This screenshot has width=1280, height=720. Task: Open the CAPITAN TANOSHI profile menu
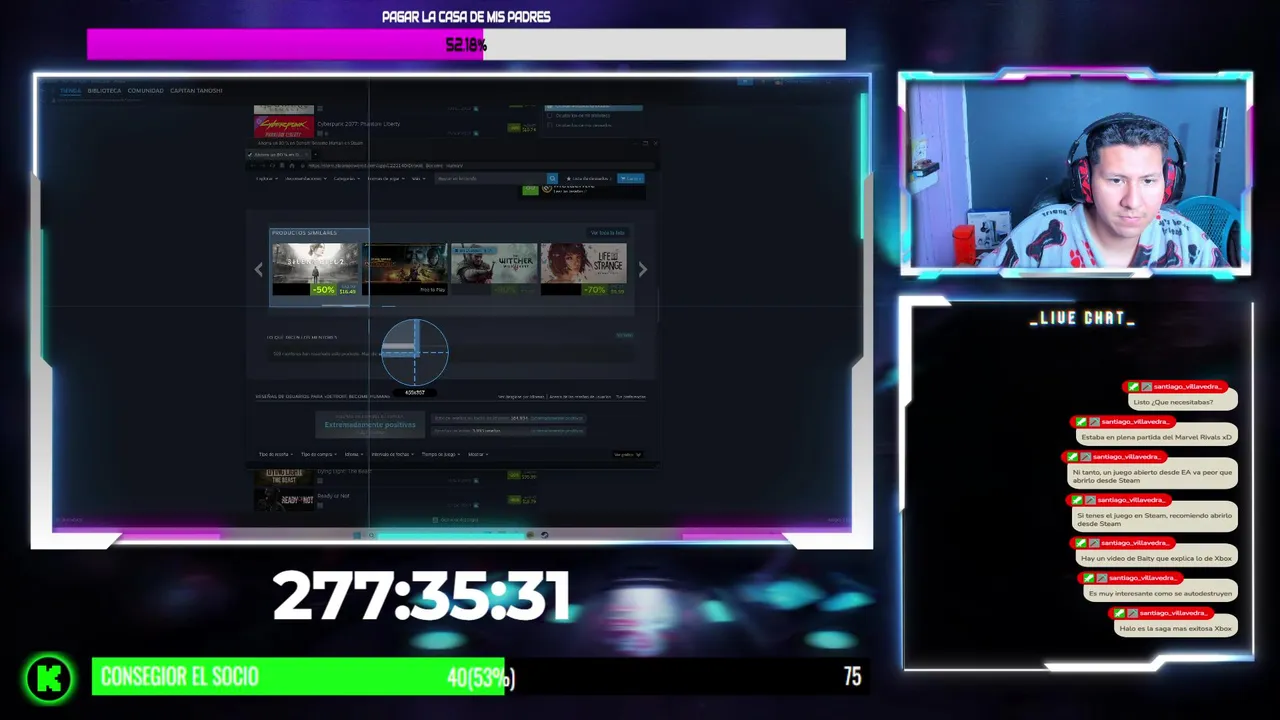click(196, 91)
